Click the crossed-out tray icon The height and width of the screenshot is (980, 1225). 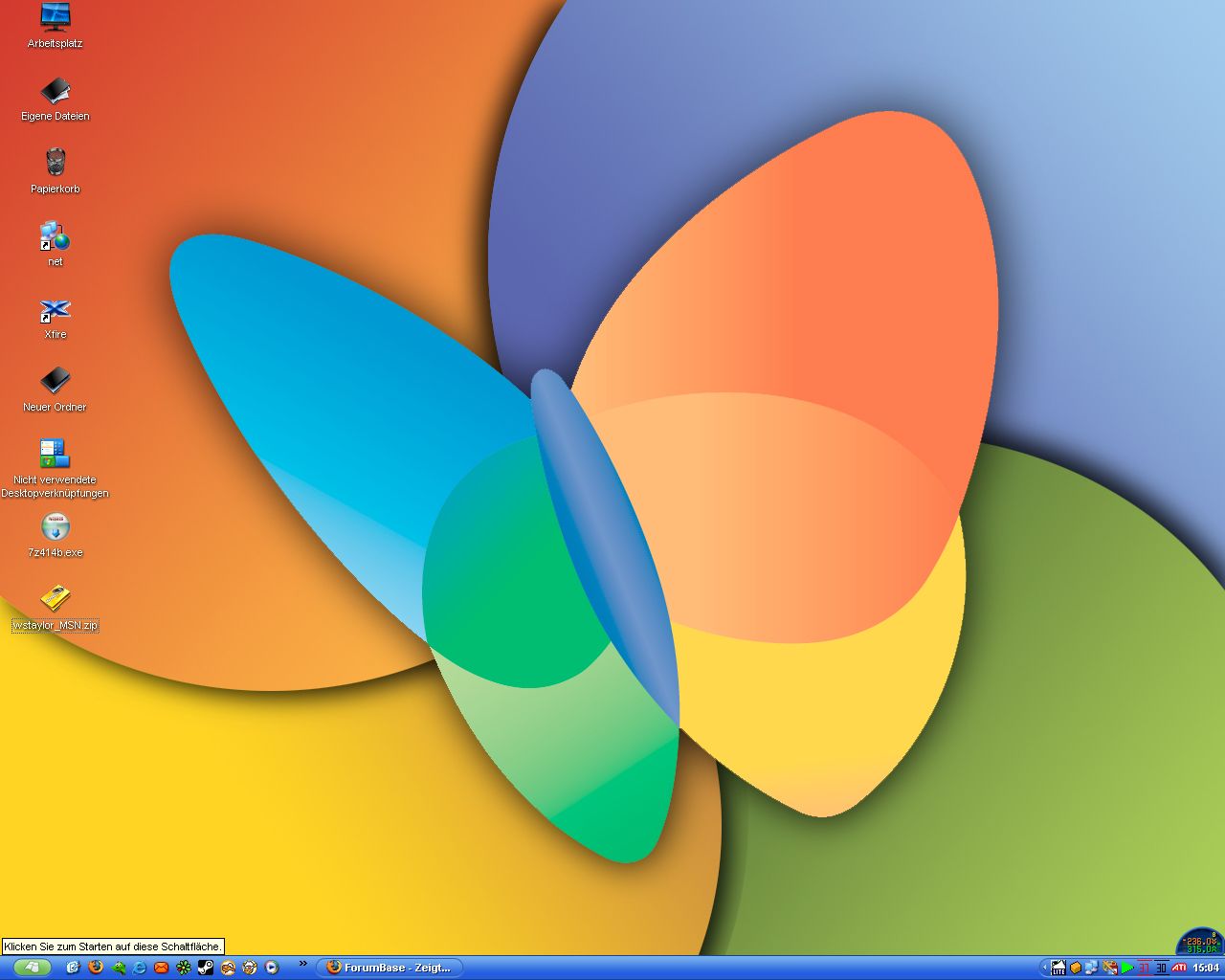1110,968
